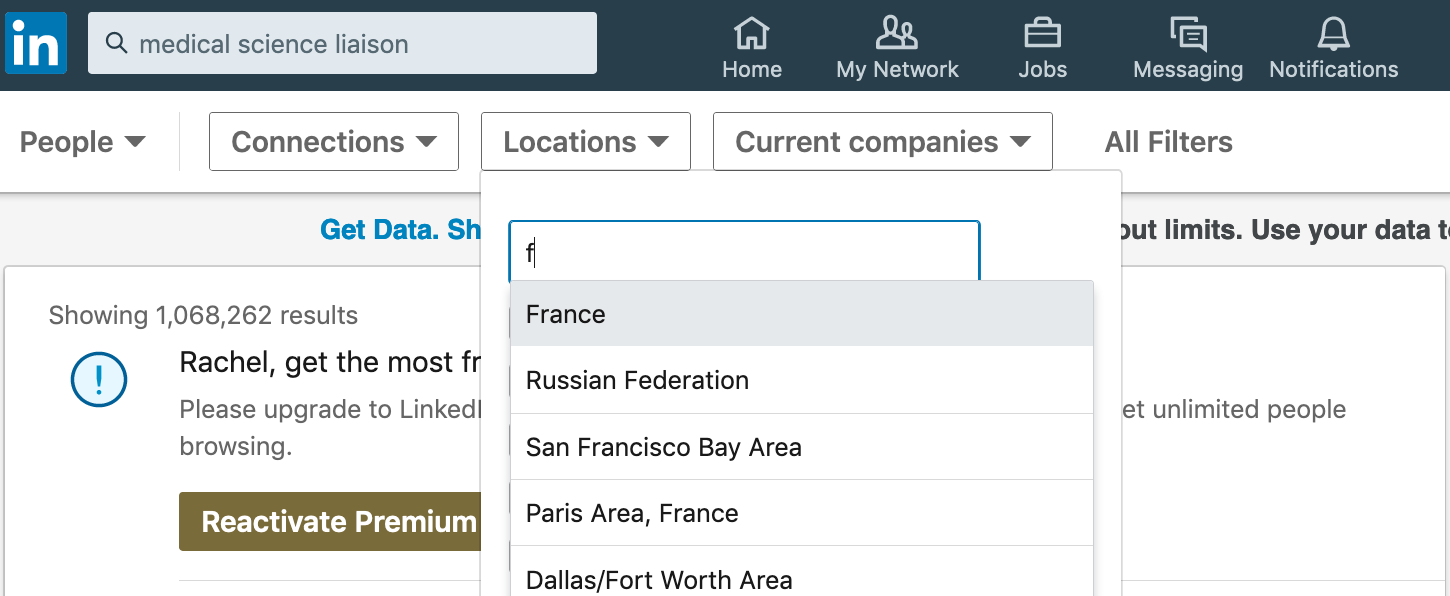The image size is (1450, 596).
Task: Open the My Network people icon
Action: (x=896, y=33)
